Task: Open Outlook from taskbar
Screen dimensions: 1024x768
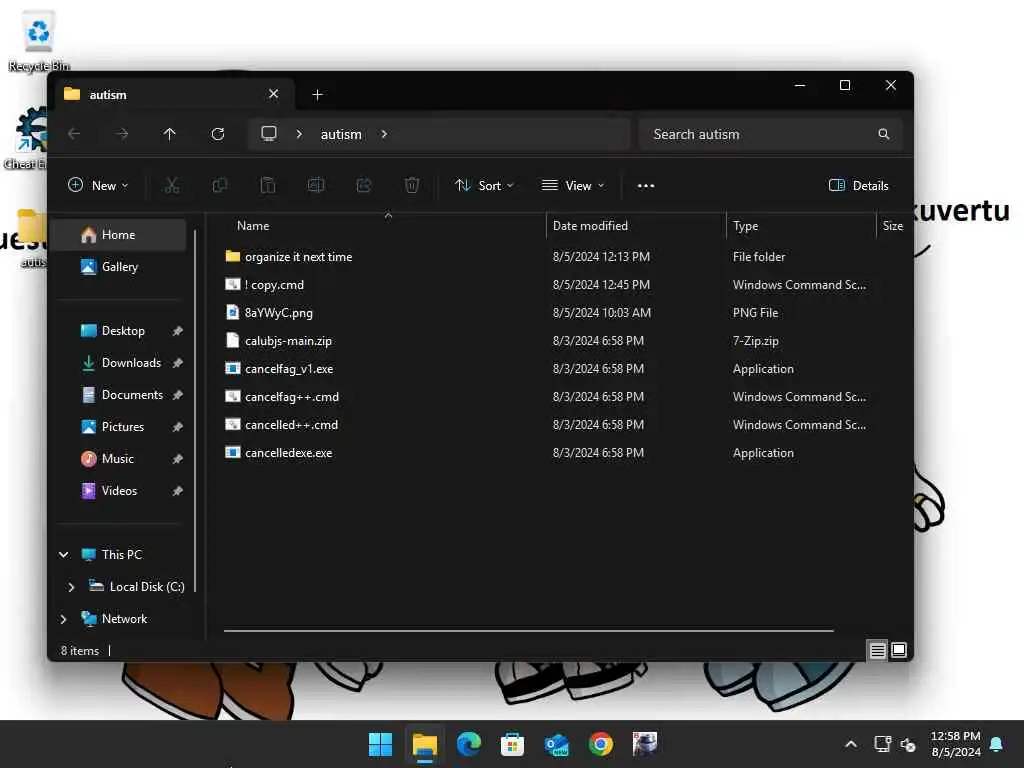Action: tap(557, 744)
